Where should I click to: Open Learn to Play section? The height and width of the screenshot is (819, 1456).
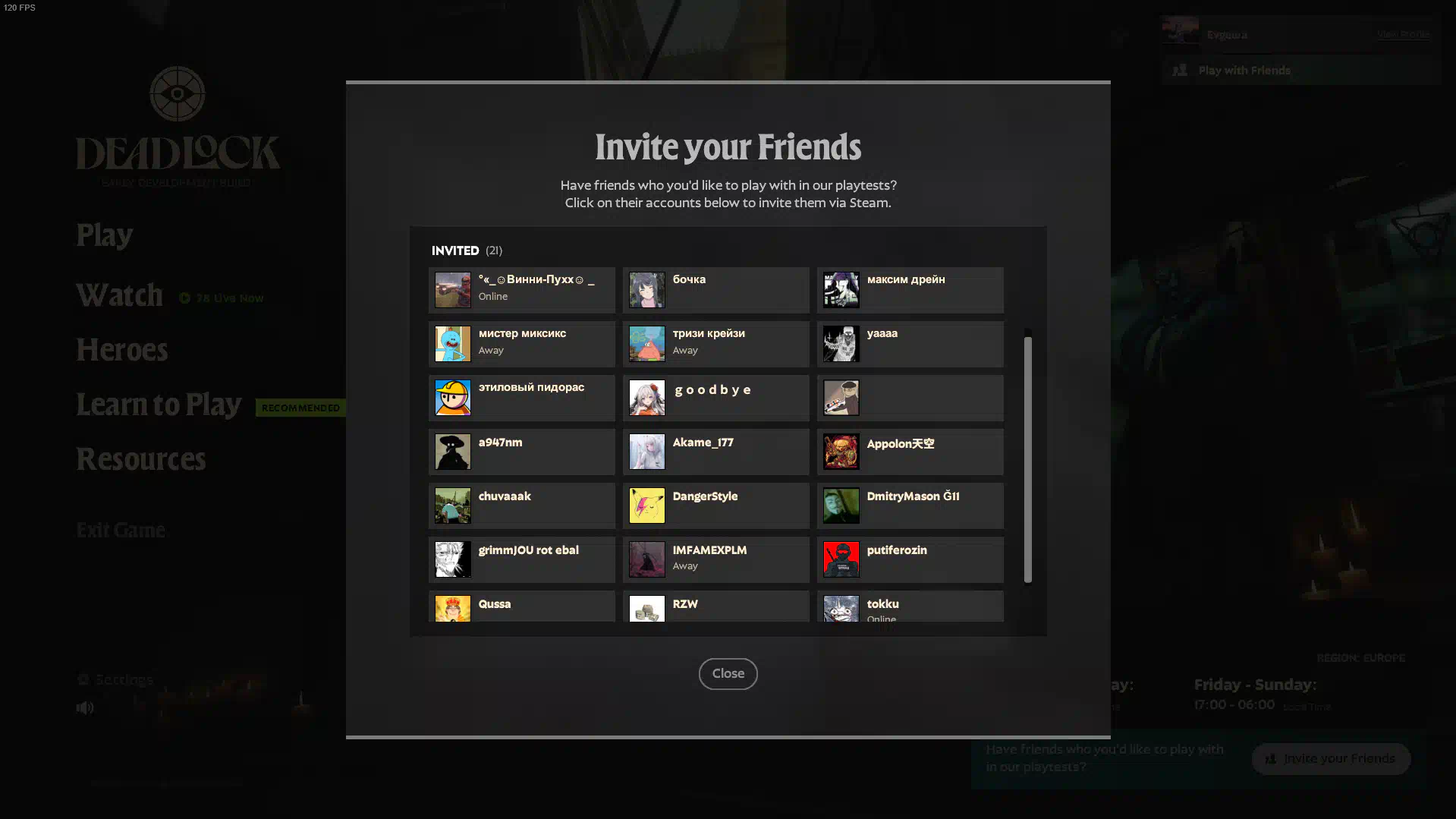[159, 405]
